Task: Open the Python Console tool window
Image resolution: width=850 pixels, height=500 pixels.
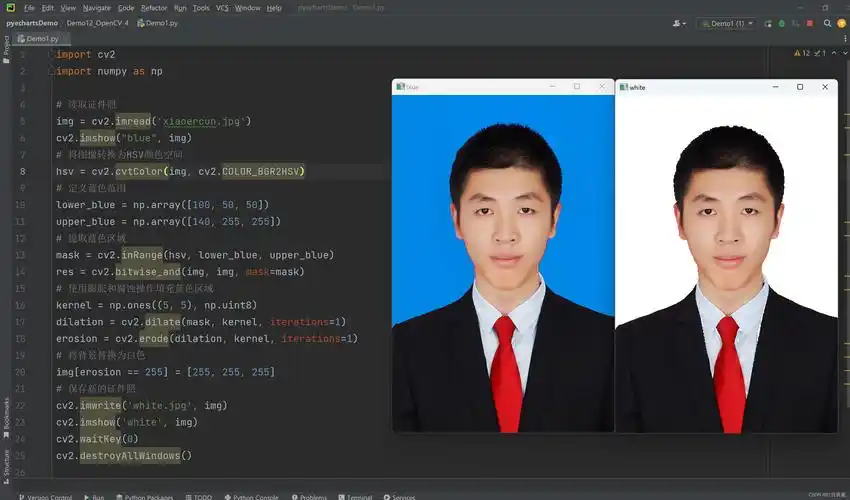Action: [250, 496]
